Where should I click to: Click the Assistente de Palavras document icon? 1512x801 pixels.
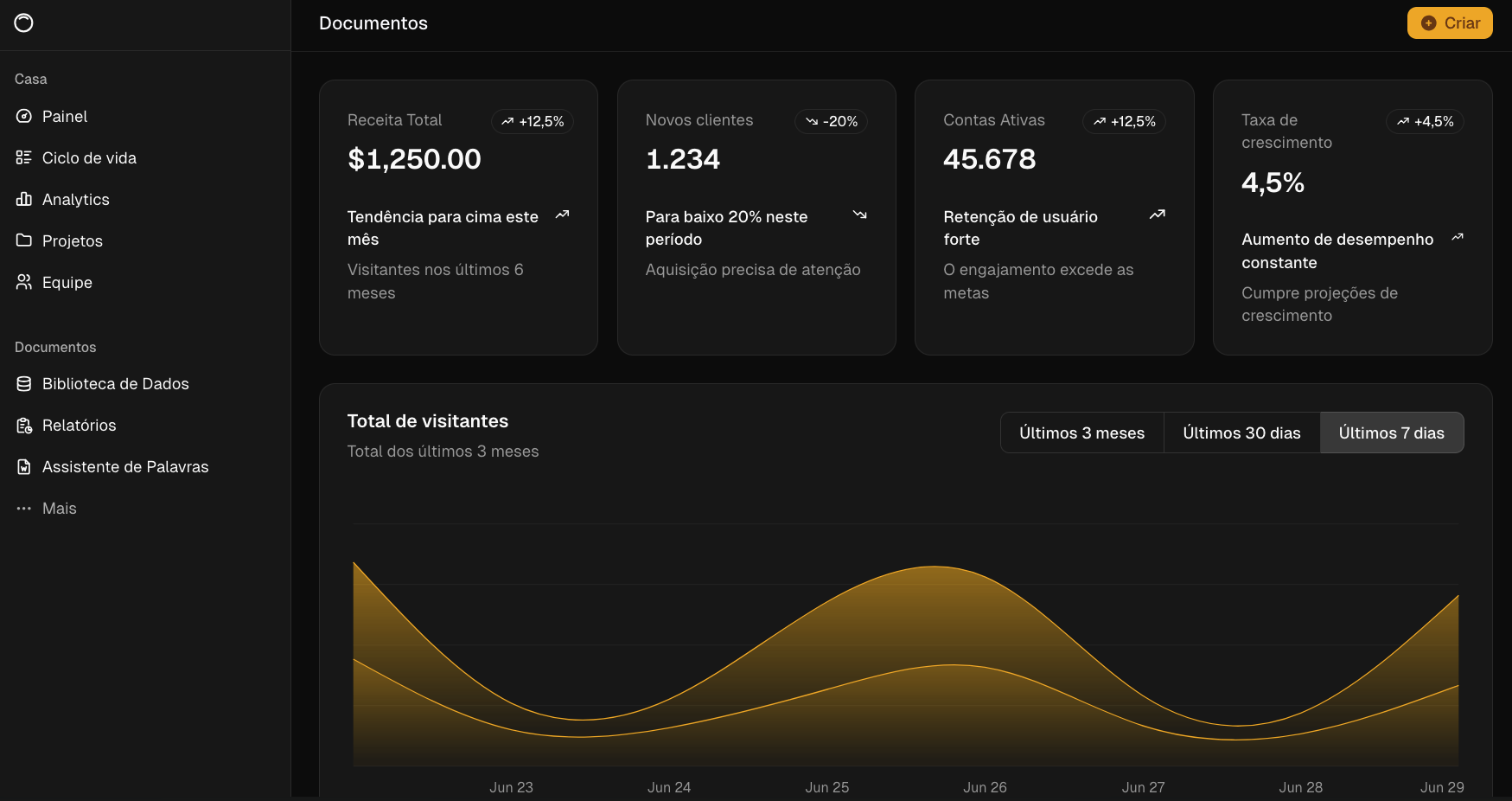[x=24, y=467]
